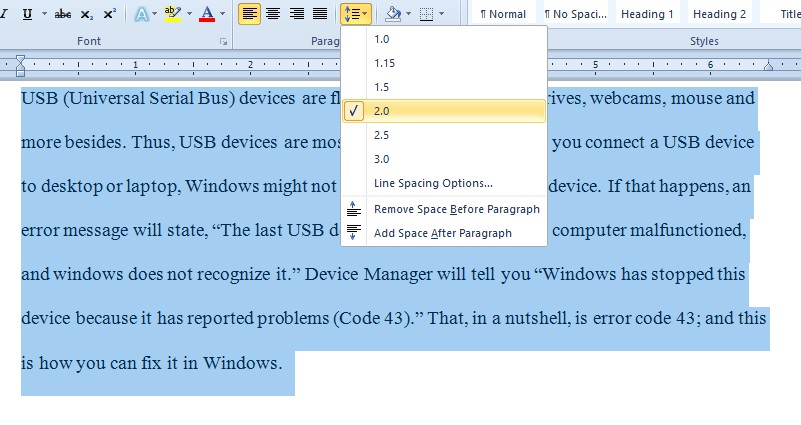Choose 1.5 line spacing
801x425 pixels.
pos(444,87)
